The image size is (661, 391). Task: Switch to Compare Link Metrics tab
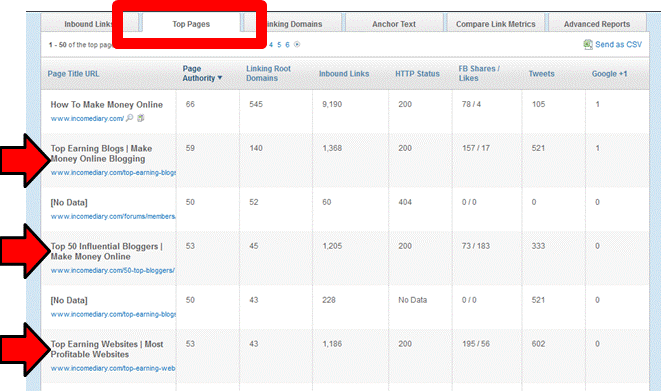[x=495, y=24]
